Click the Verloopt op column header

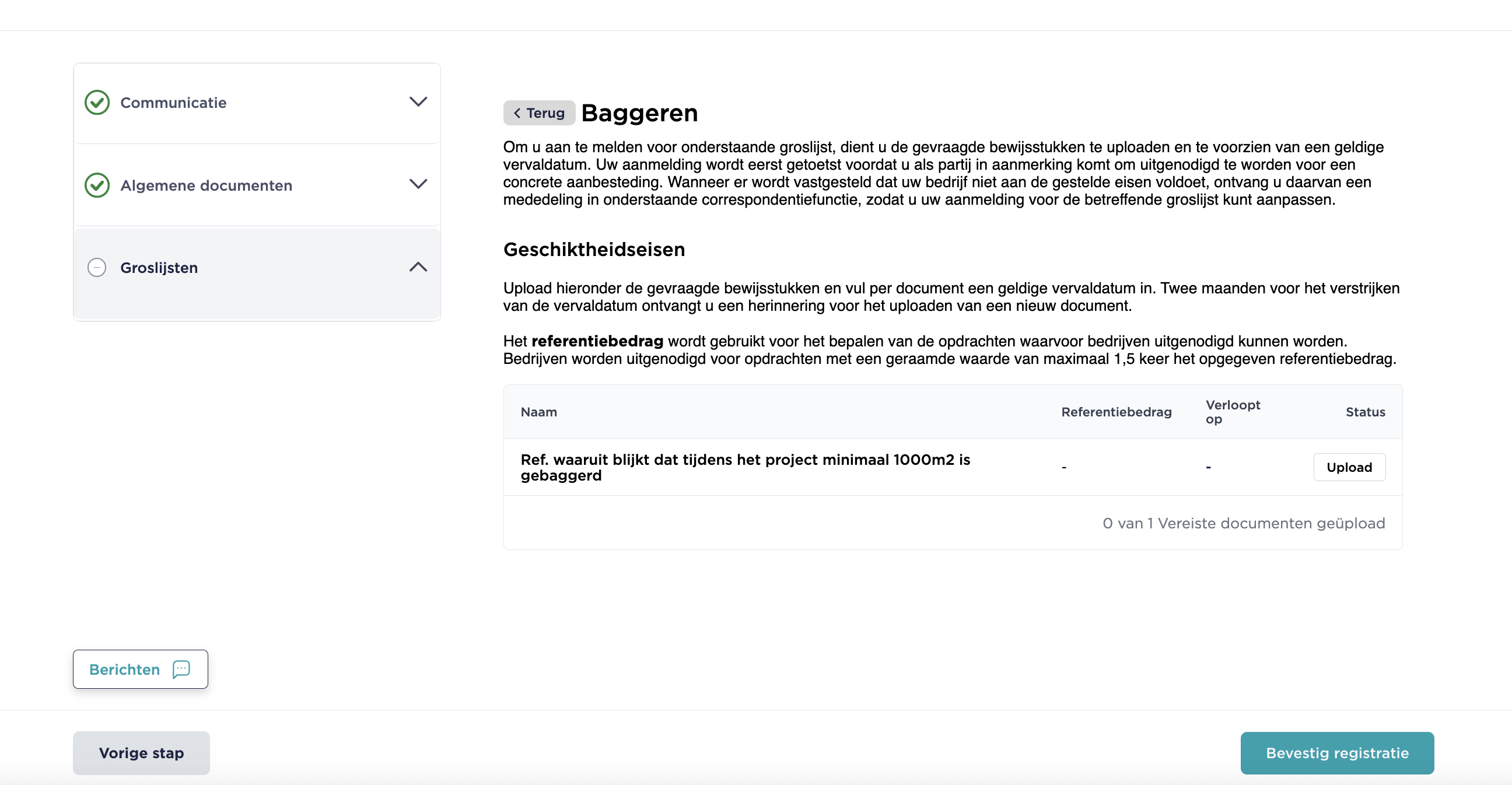1232,412
